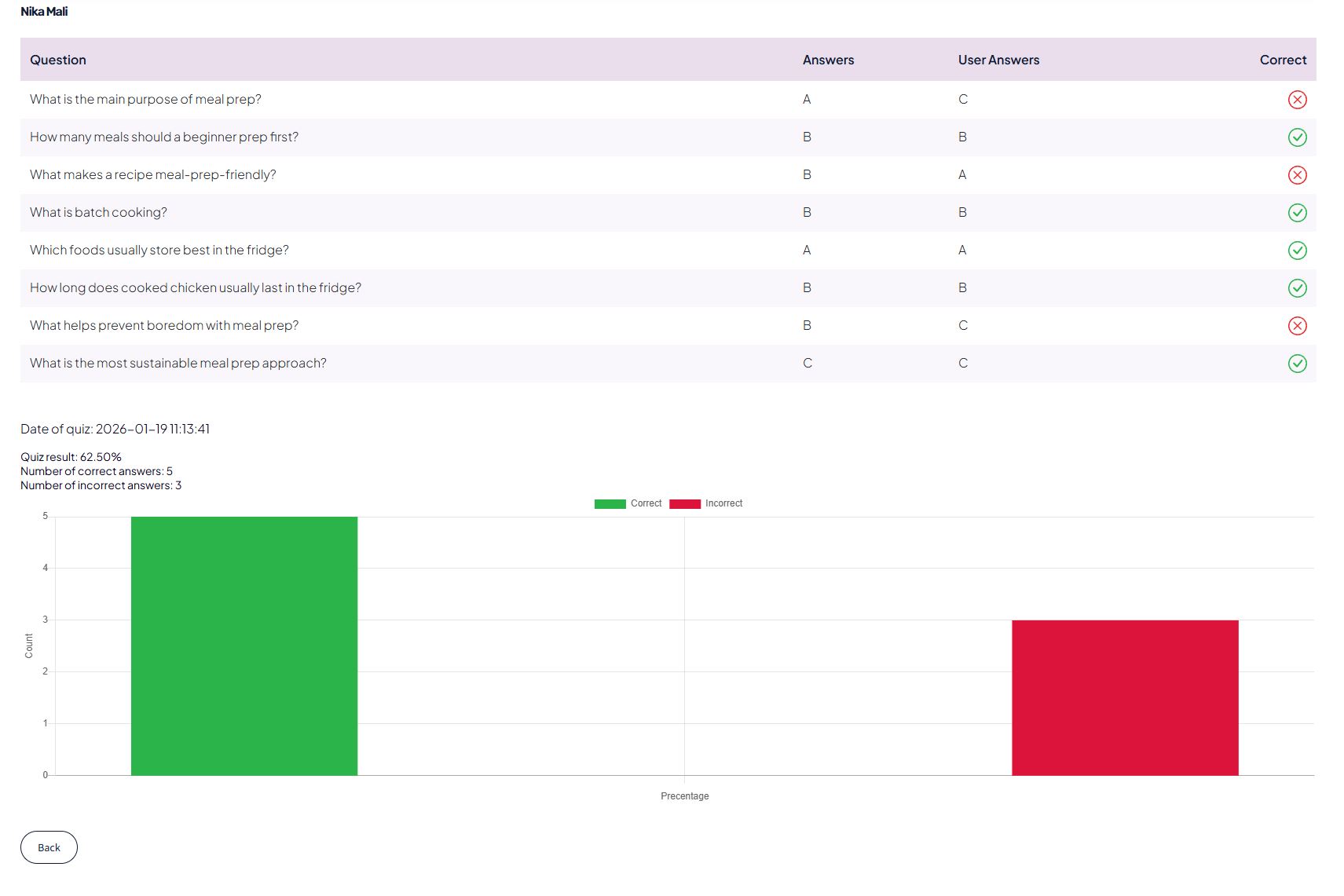Click the red X icon for meal prep purpose question
Viewport: 1344px width, 896px height.
click(x=1297, y=100)
